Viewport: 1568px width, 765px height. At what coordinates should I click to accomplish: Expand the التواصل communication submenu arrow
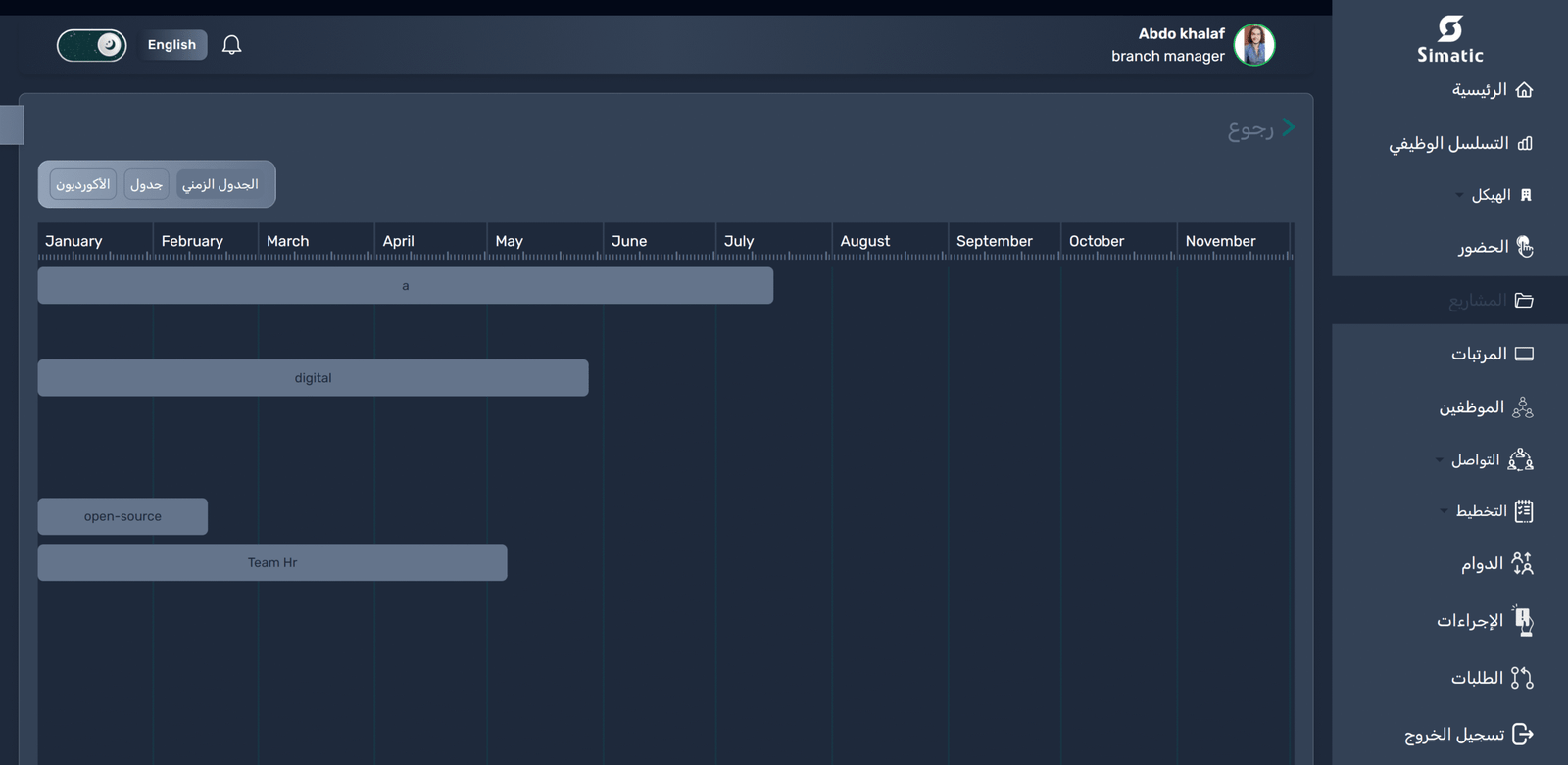pyautogui.click(x=1439, y=460)
